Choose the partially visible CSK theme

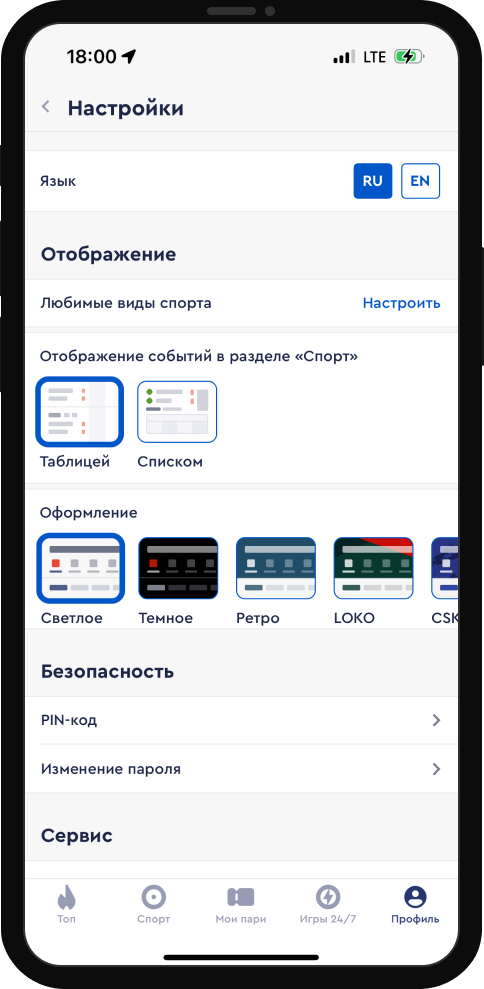pos(444,568)
